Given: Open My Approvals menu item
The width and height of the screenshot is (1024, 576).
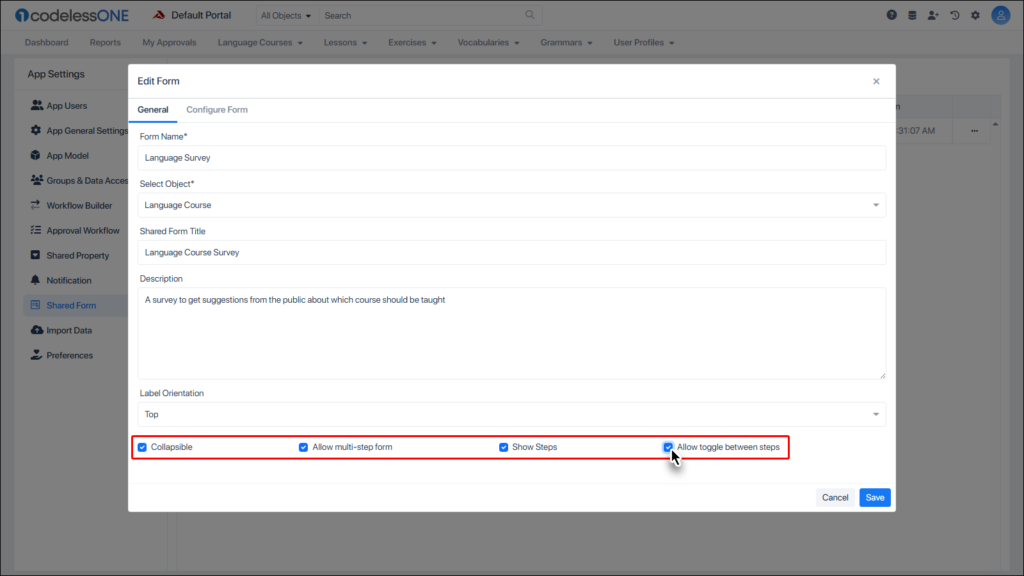Looking at the screenshot, I should point(169,42).
